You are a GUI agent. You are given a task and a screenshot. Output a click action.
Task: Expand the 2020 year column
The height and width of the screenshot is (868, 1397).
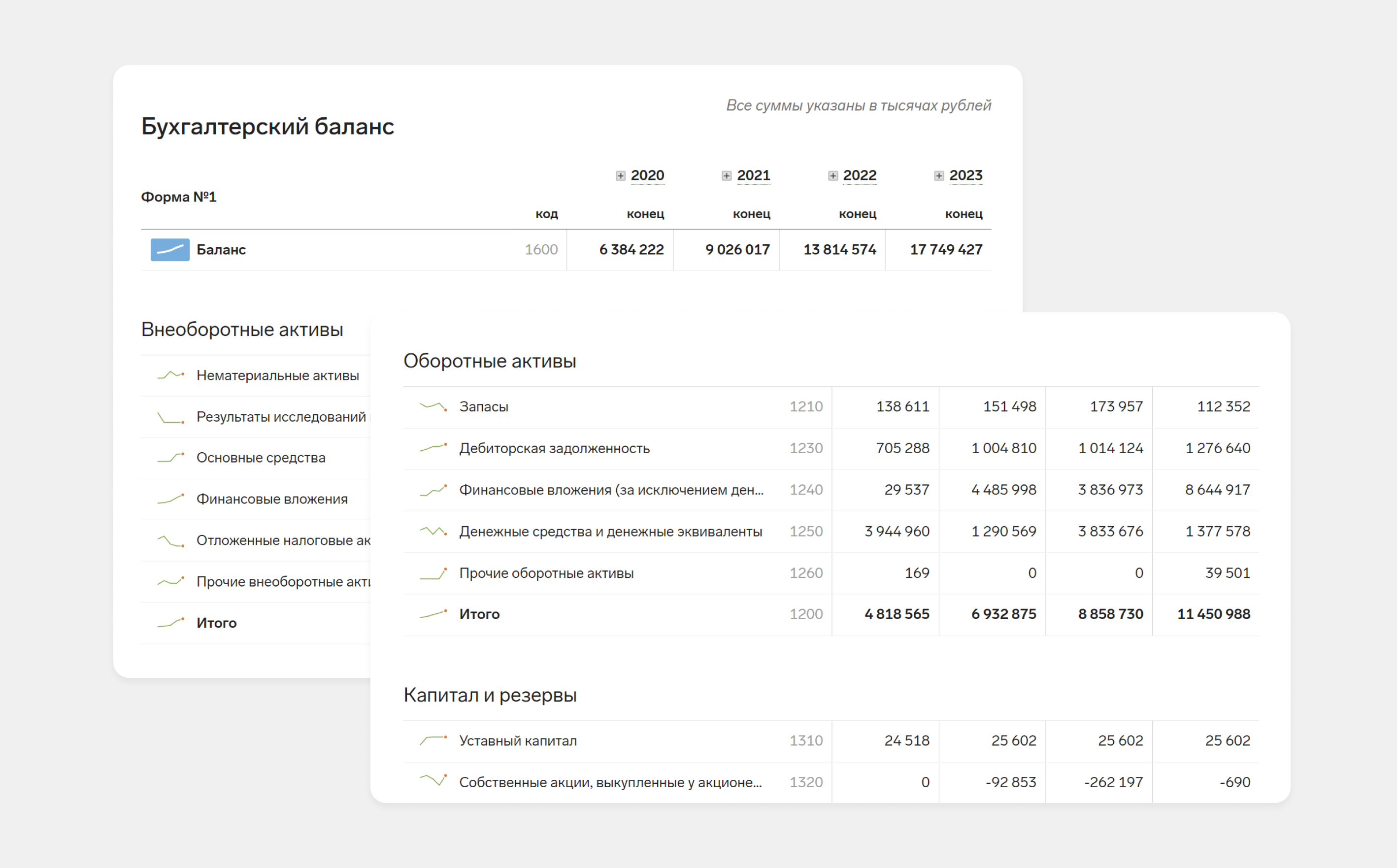coord(621,176)
